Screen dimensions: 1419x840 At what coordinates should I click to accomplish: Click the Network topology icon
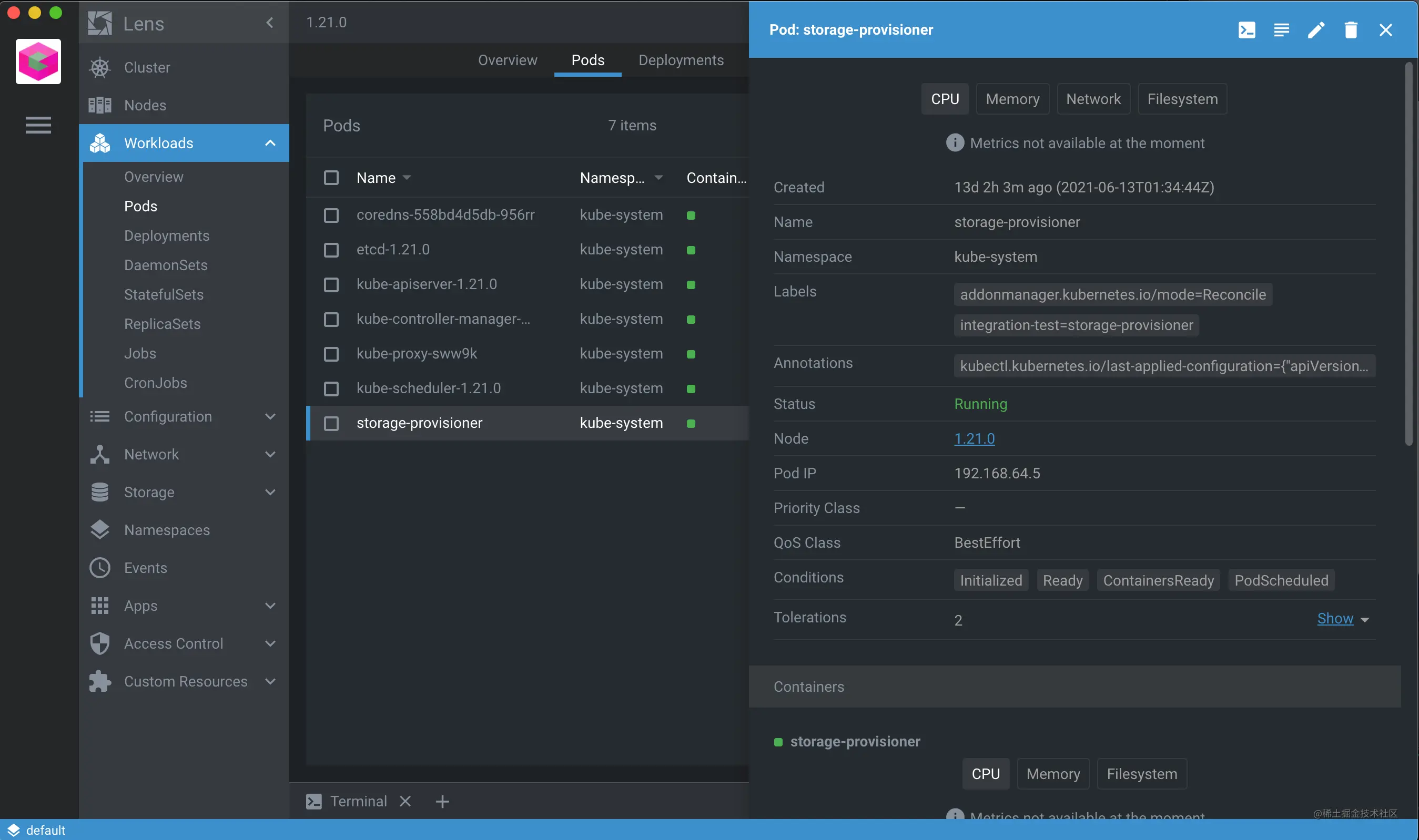(x=100, y=455)
